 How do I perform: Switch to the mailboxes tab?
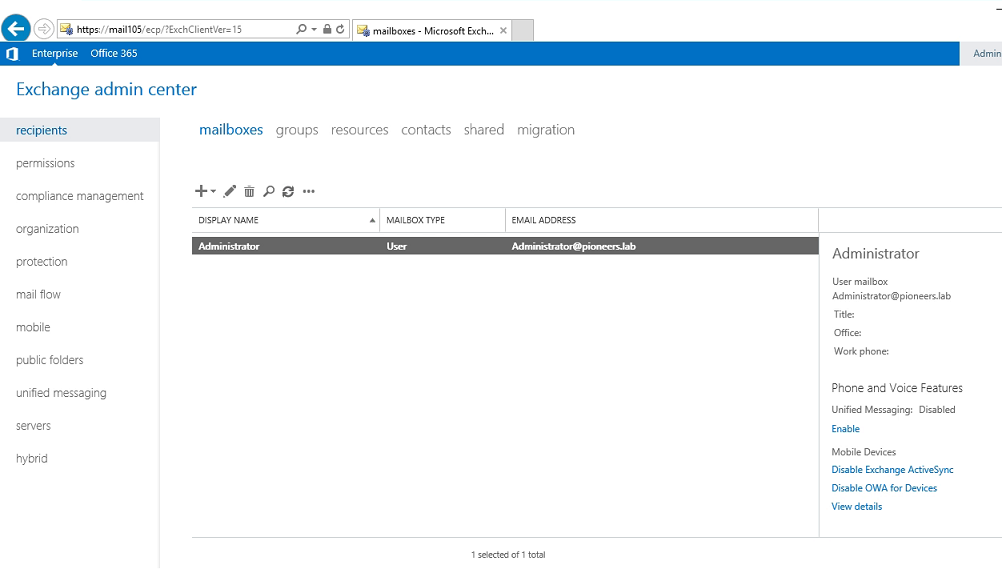coord(231,130)
